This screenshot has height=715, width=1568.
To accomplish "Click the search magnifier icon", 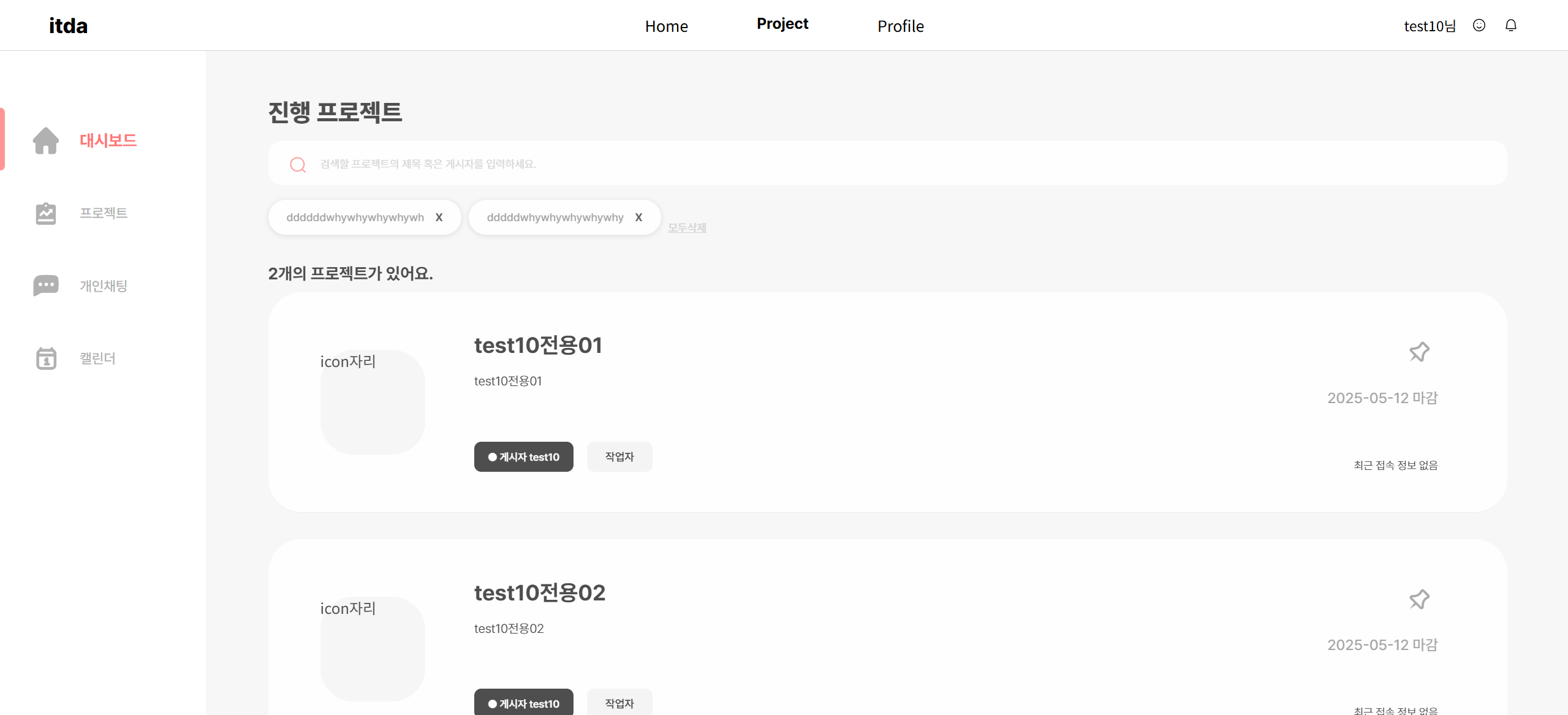I will [298, 164].
